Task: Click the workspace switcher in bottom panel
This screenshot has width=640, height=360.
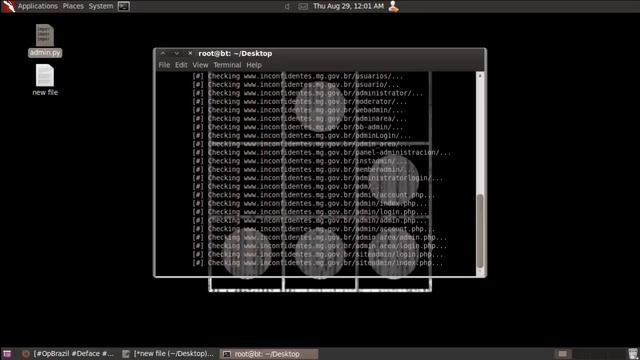Action: coord(562,354)
